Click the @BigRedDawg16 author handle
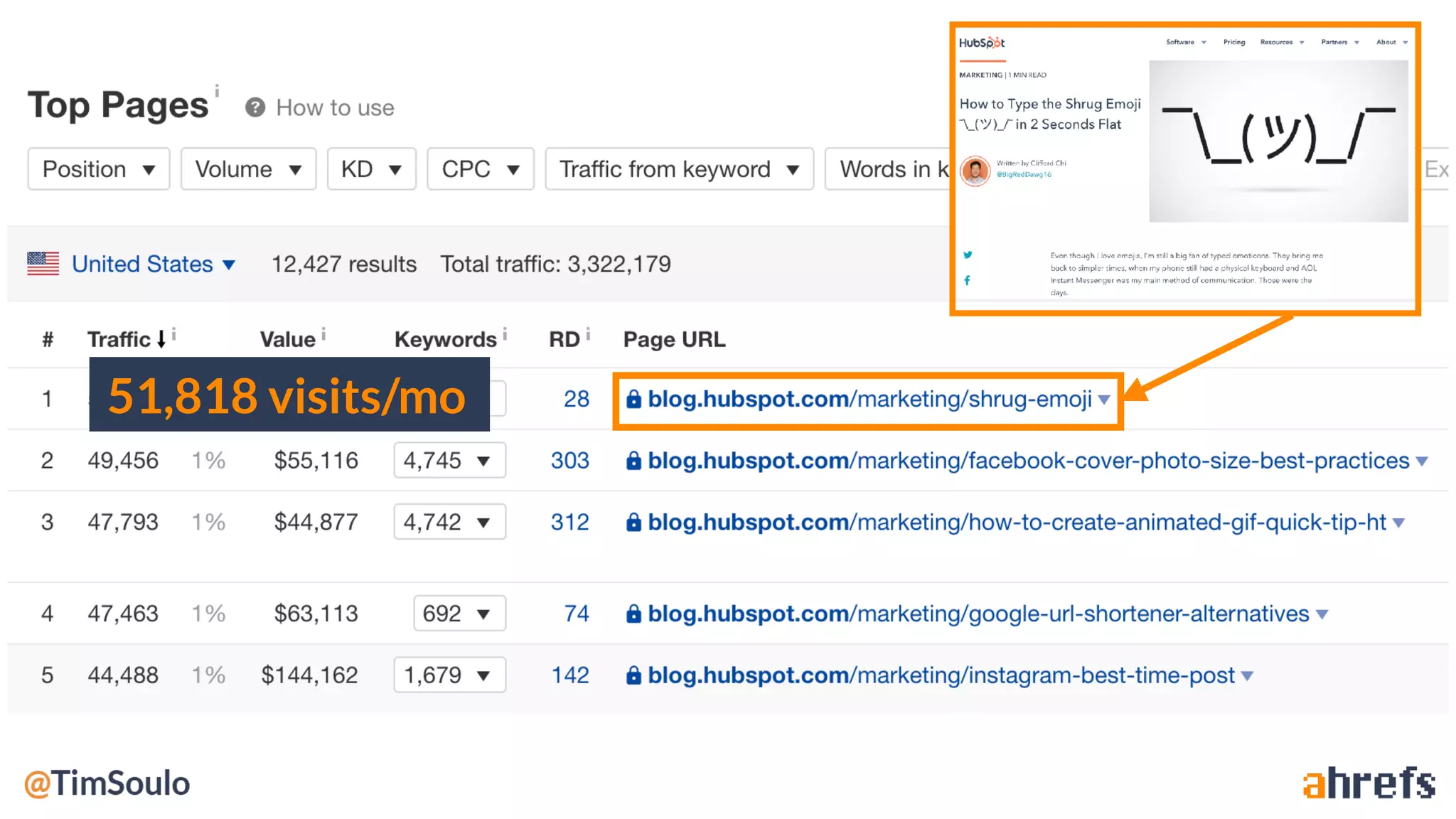The width and height of the screenshot is (1456, 819). pos(1024,174)
